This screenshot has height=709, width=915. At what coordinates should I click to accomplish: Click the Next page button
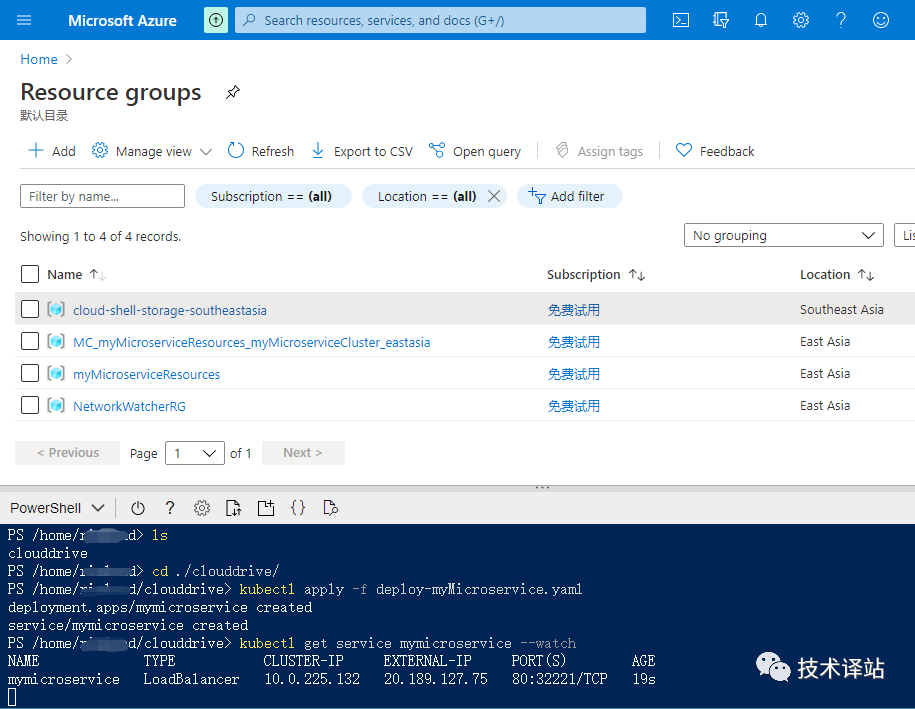click(303, 453)
